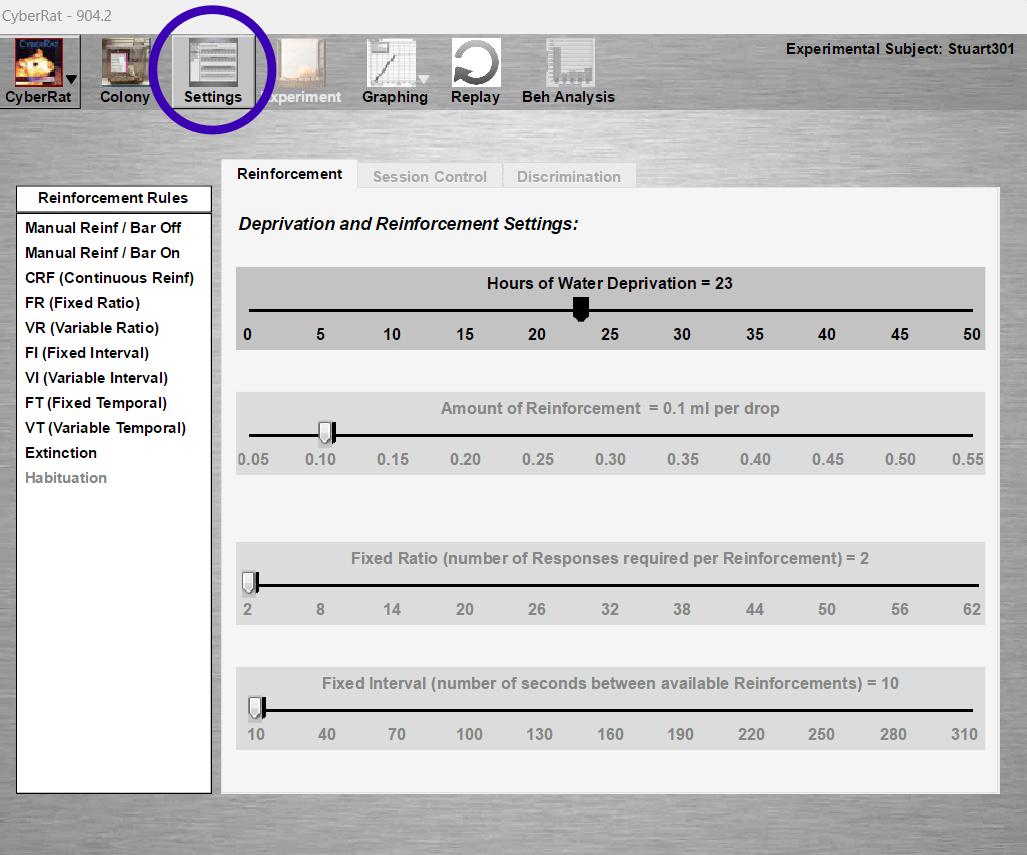
Task: Select FI (Fixed Interval) rule
Action: 87,352
